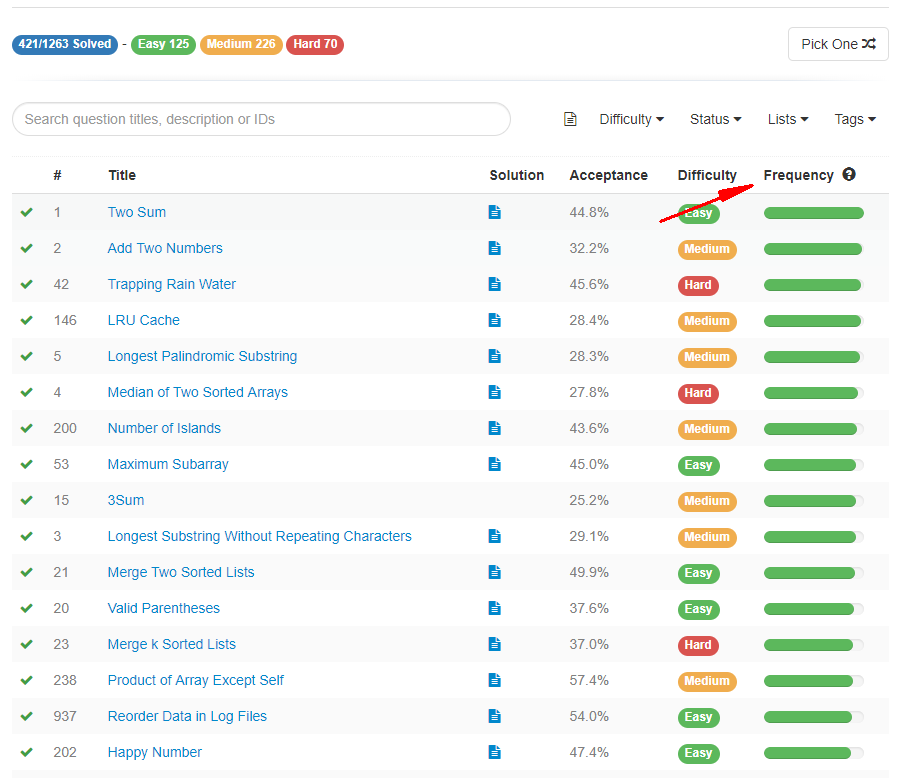Open the Tags dropdown menu

coord(854,119)
